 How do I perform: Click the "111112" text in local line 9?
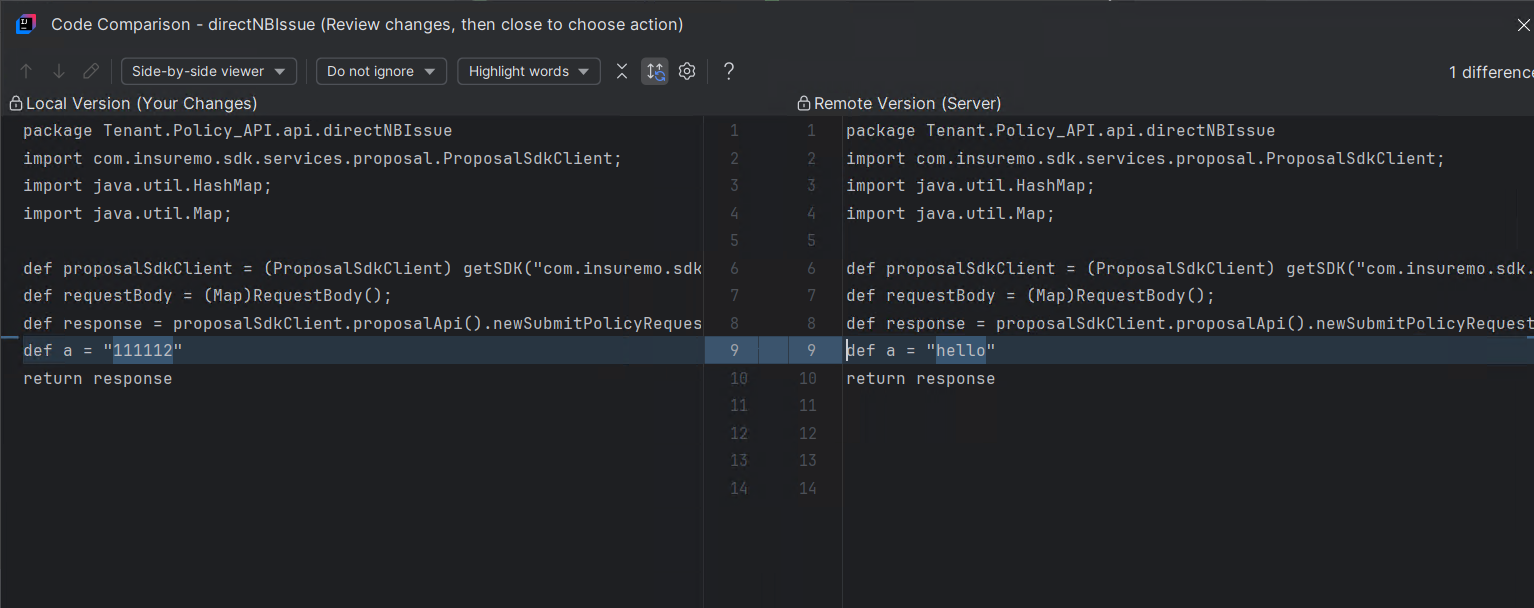tap(143, 350)
